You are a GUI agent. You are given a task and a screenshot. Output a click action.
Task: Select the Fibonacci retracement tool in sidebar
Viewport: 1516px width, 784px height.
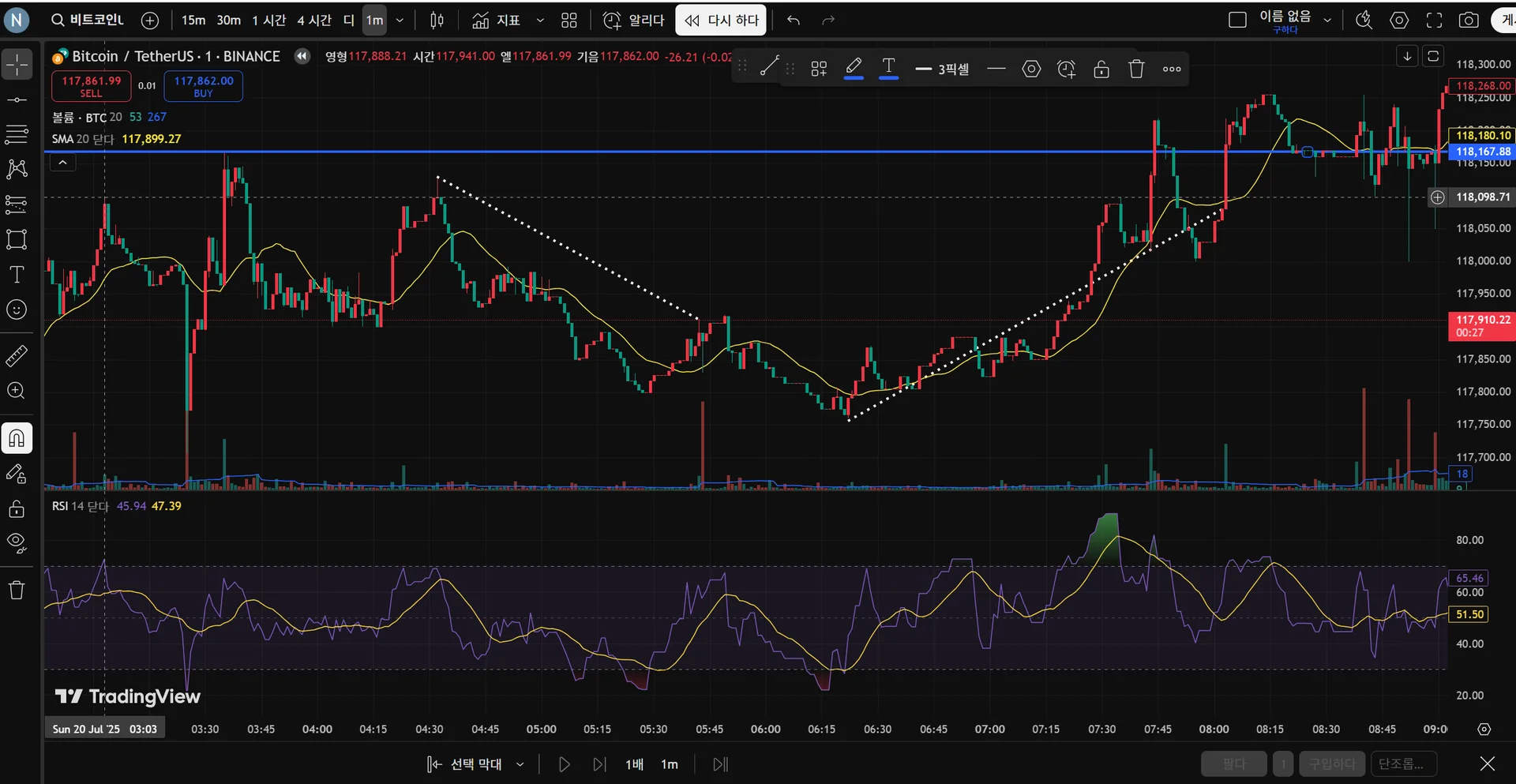17,134
